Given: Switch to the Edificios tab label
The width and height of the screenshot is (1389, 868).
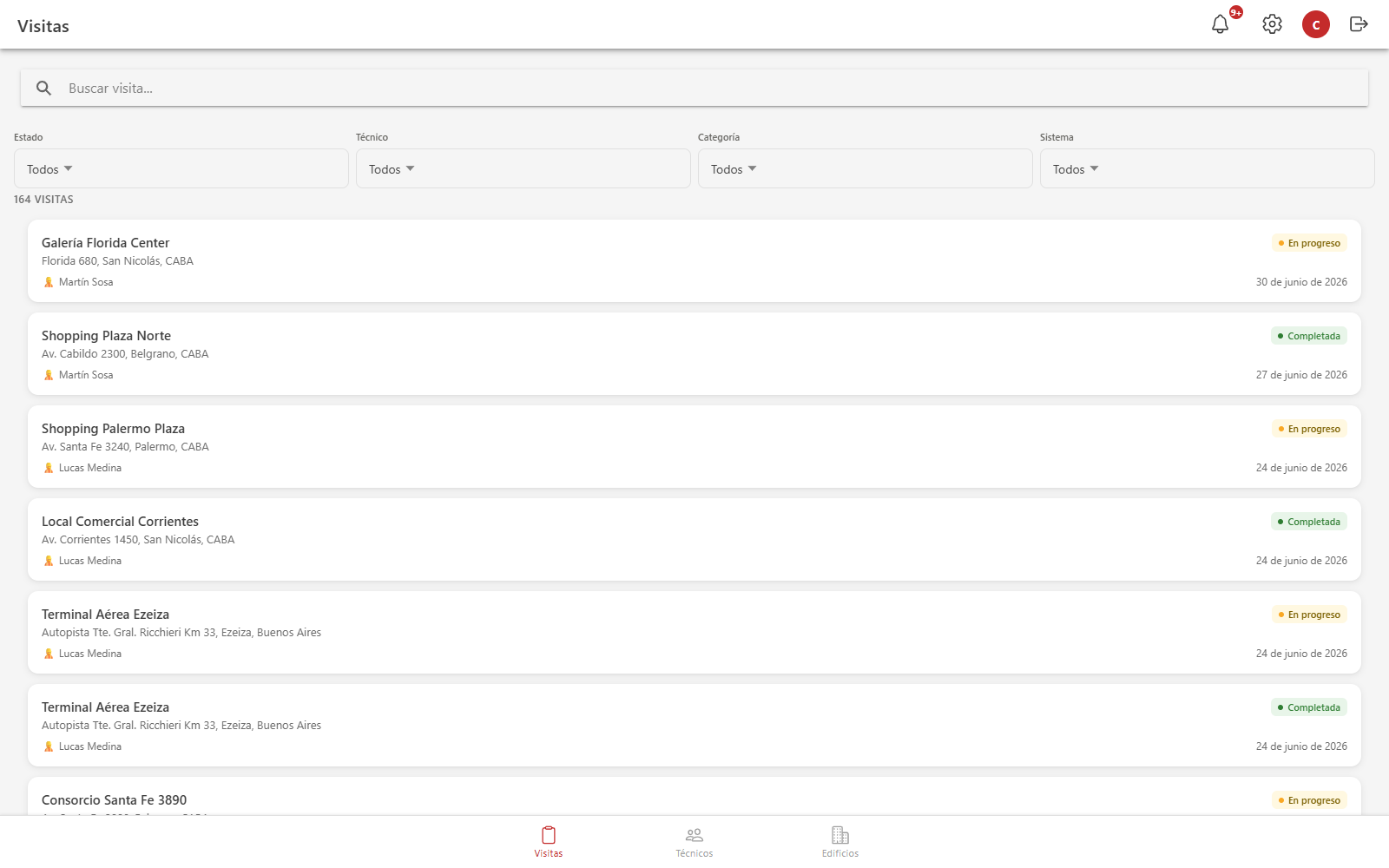Looking at the screenshot, I should point(840,853).
